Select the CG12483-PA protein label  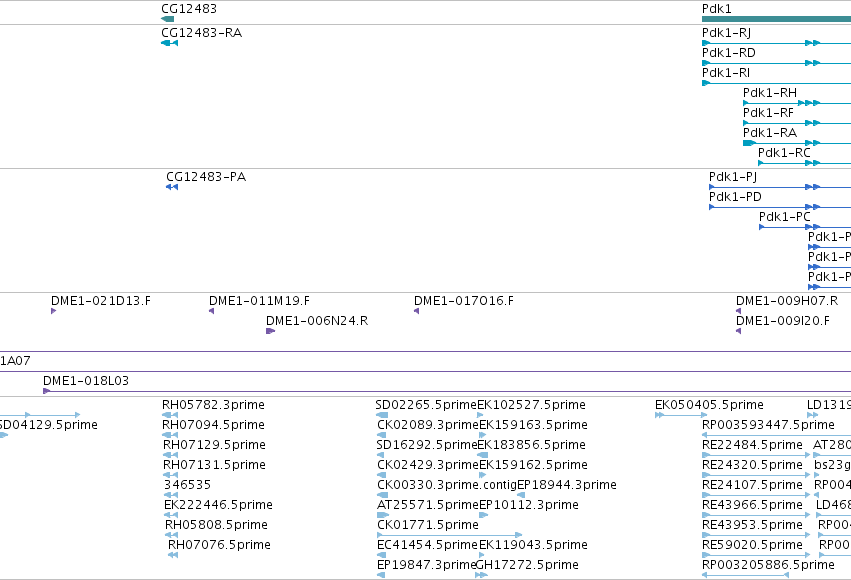coord(206,177)
